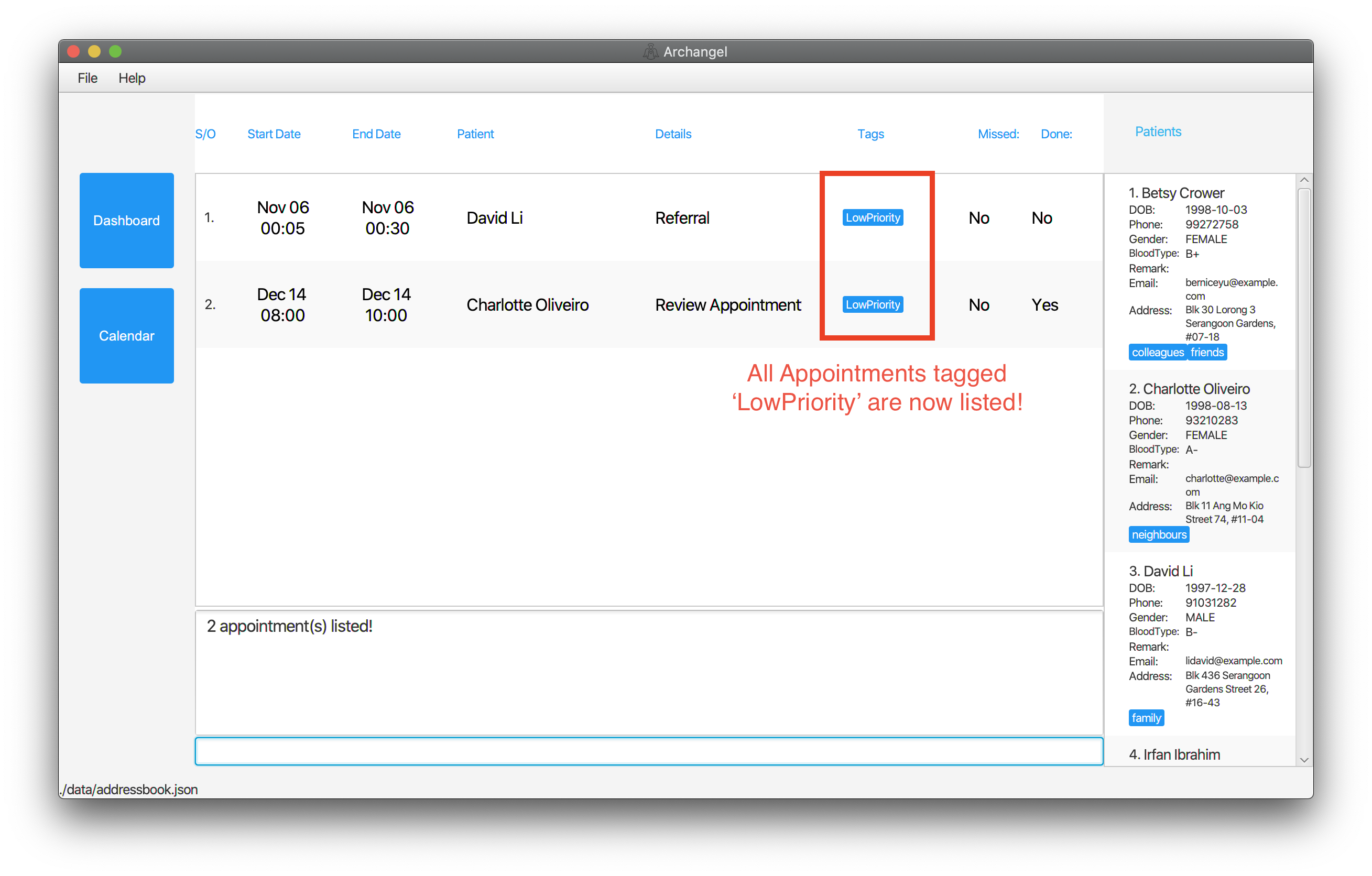
Task: Click LowPriority tag on David Li appointment
Action: tap(873, 217)
